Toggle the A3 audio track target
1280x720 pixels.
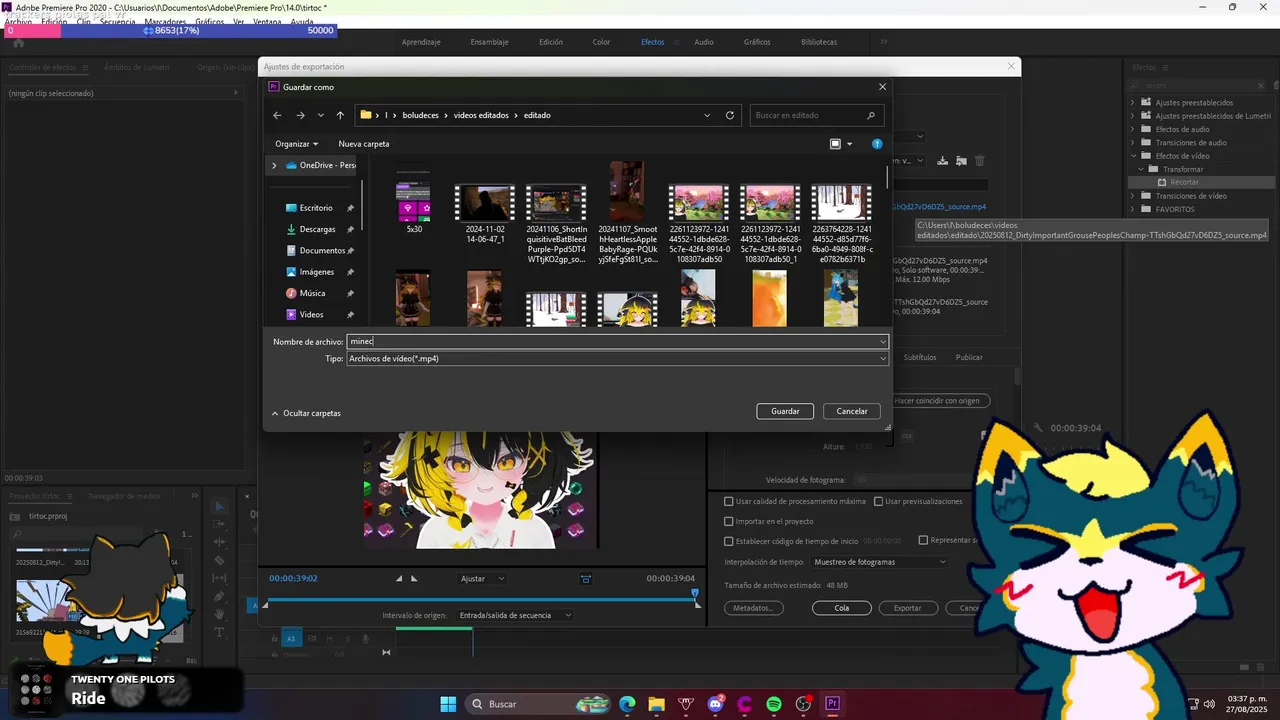click(291, 638)
